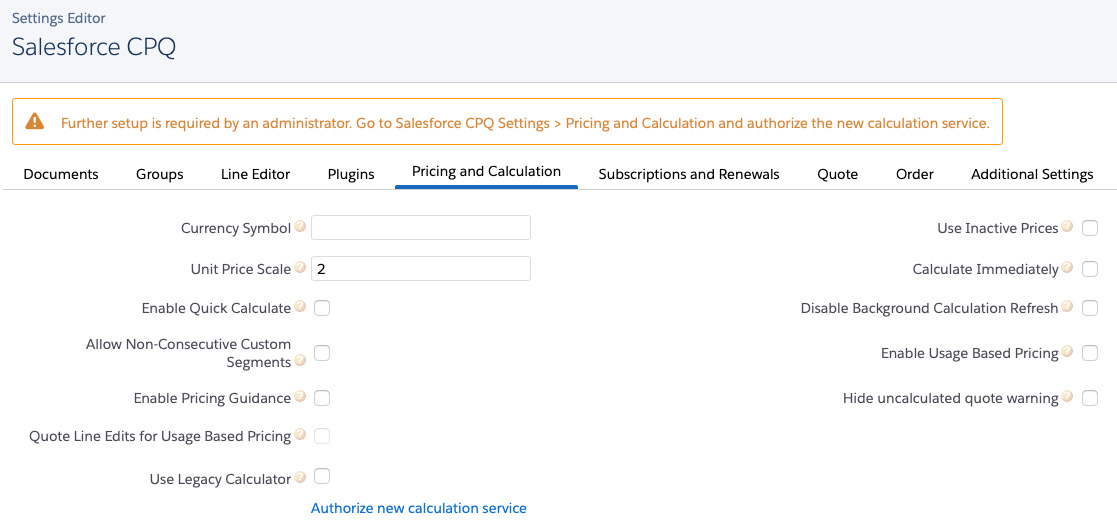The width and height of the screenshot is (1117, 527).
Task: Select the Pricing and Calculation tab
Action: pos(487,172)
